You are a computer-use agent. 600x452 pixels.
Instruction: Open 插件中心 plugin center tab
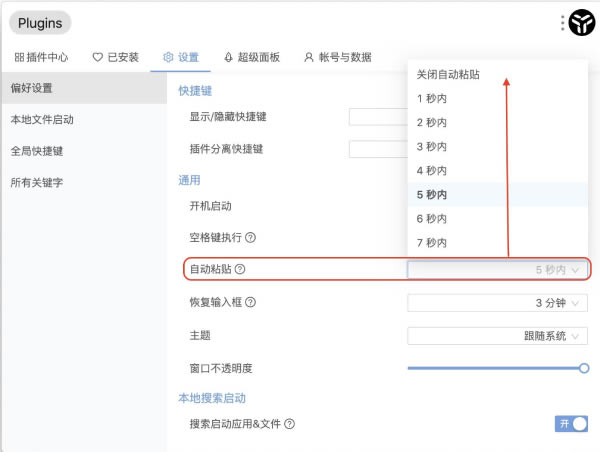[x=41, y=57]
